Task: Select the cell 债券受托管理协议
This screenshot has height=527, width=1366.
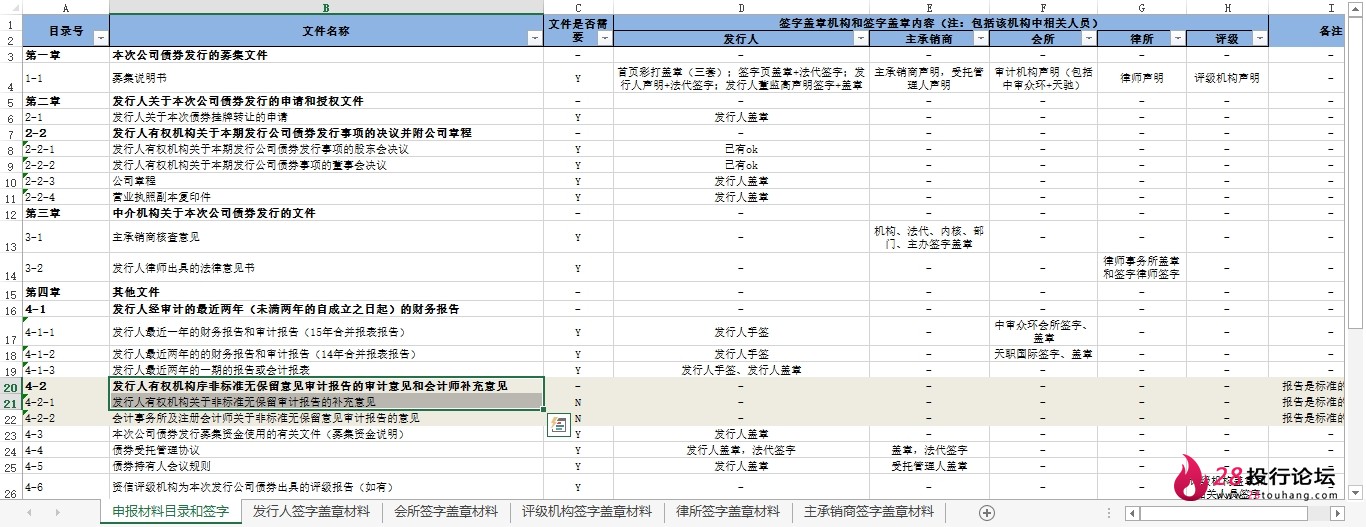Action: tap(326, 450)
